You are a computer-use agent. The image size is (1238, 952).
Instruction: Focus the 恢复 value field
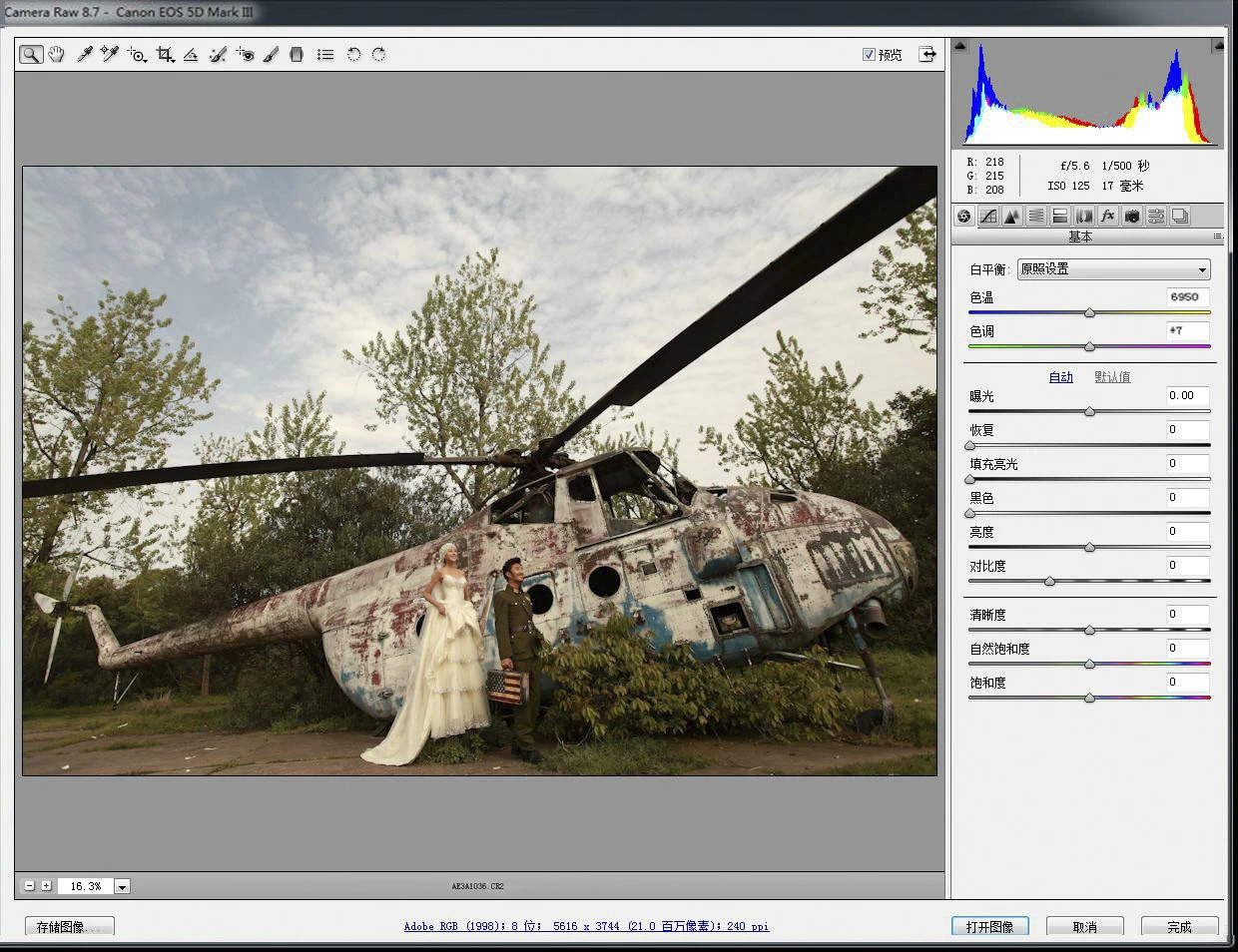1187,429
